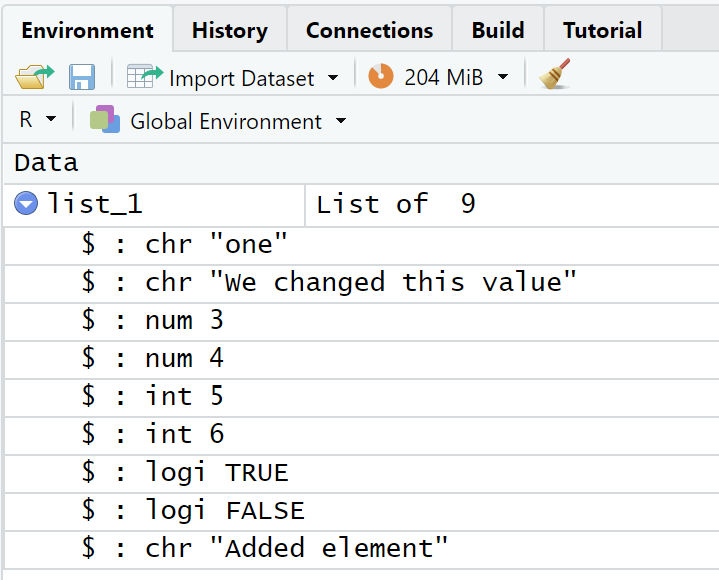Open the dropdown arrow beside Import Dataset
This screenshot has width=719, height=580.
[333, 78]
